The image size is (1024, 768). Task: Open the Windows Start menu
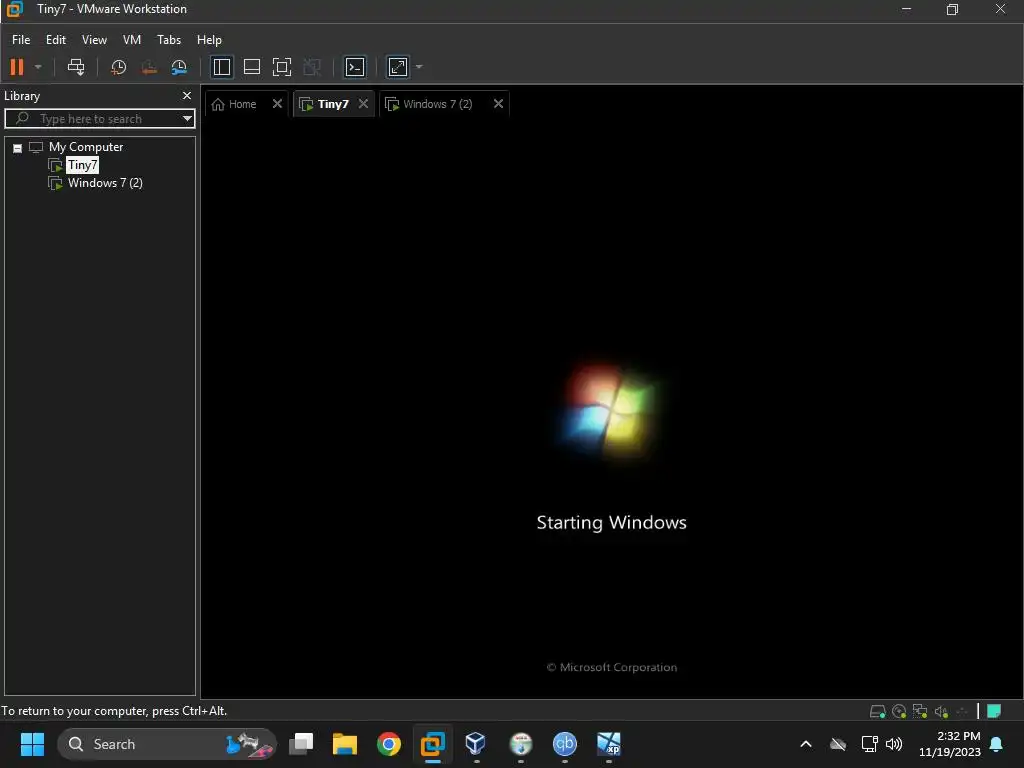point(32,744)
